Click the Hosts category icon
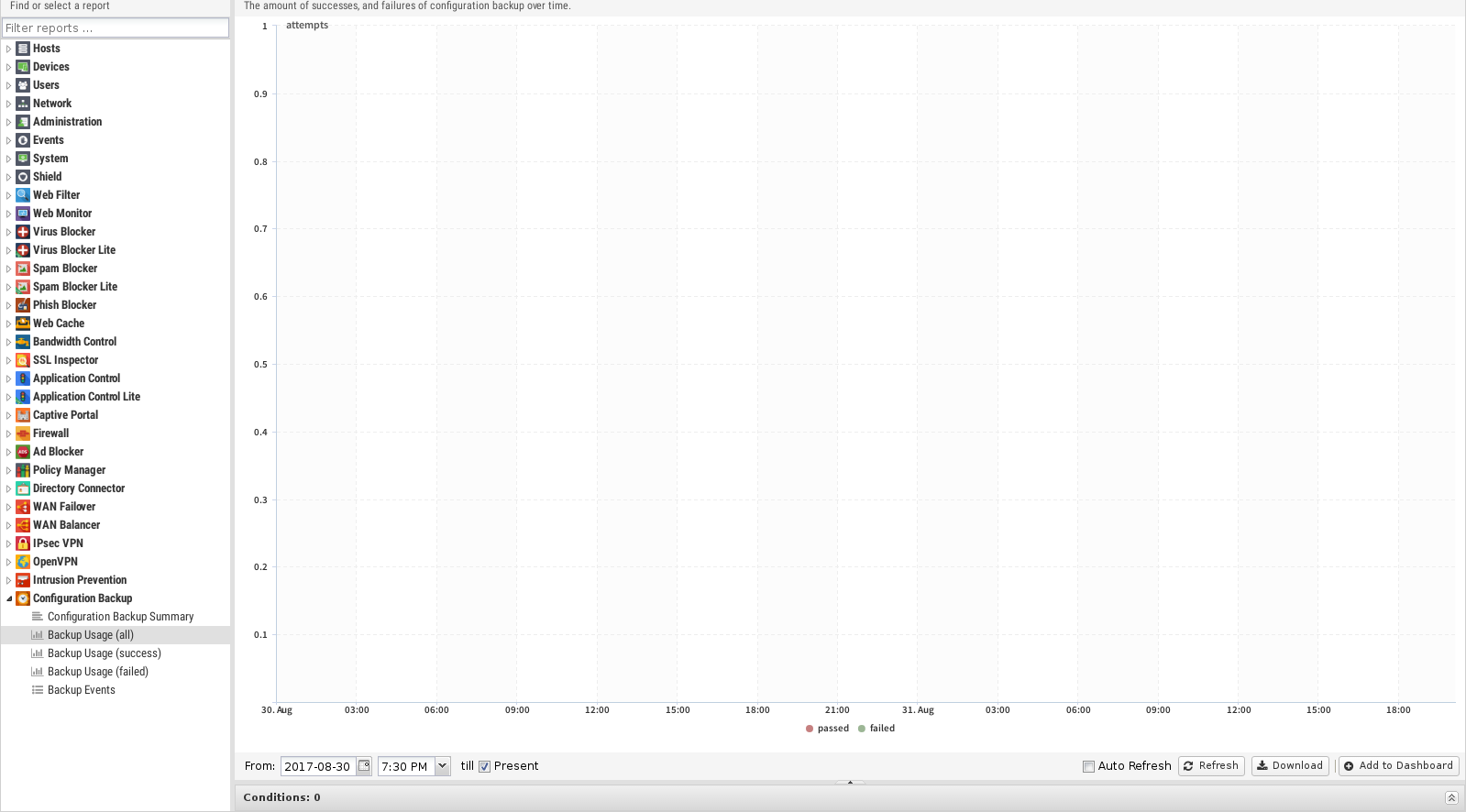The width and height of the screenshot is (1466, 812). point(23,49)
